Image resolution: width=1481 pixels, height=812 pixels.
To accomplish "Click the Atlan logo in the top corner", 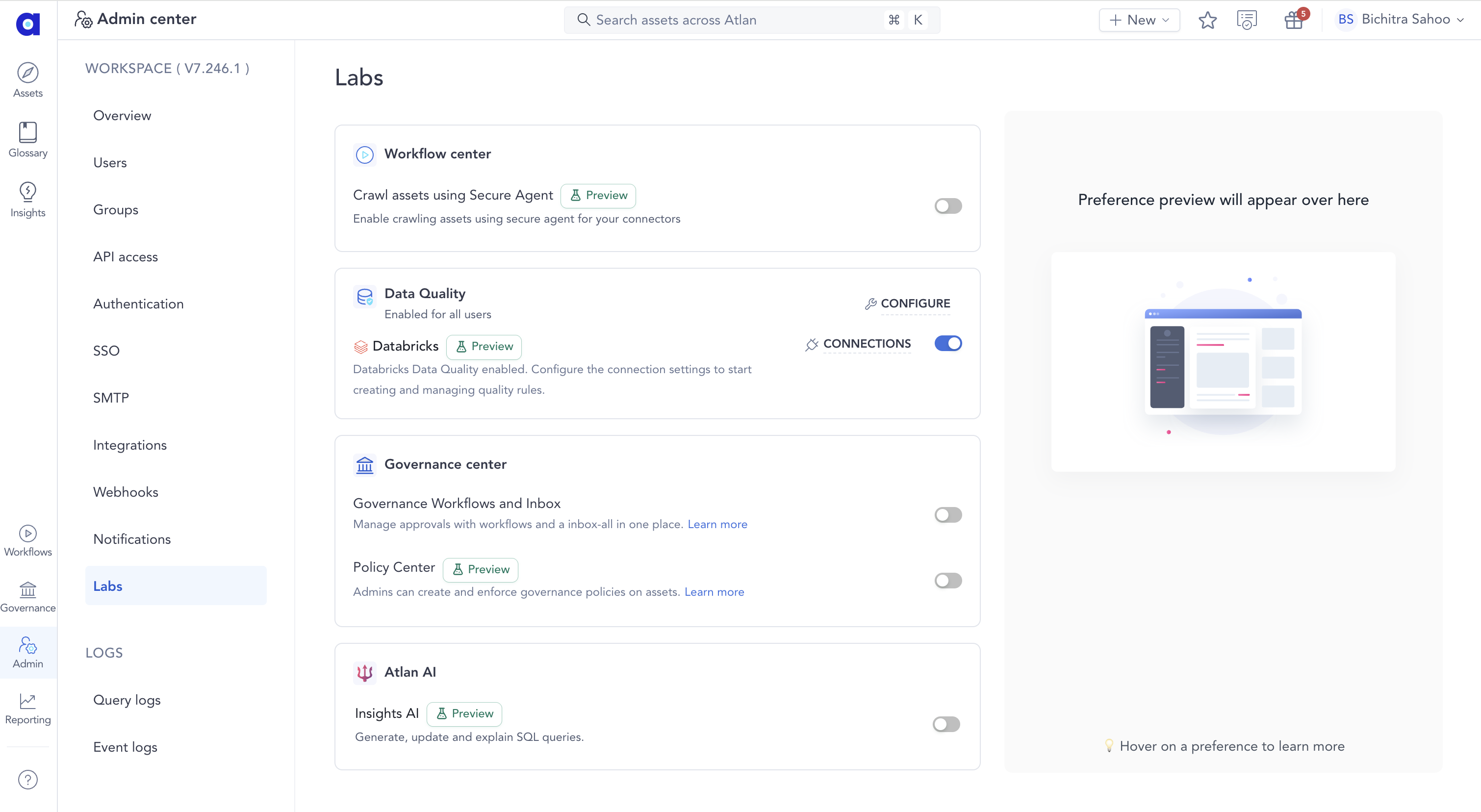I will (x=27, y=24).
